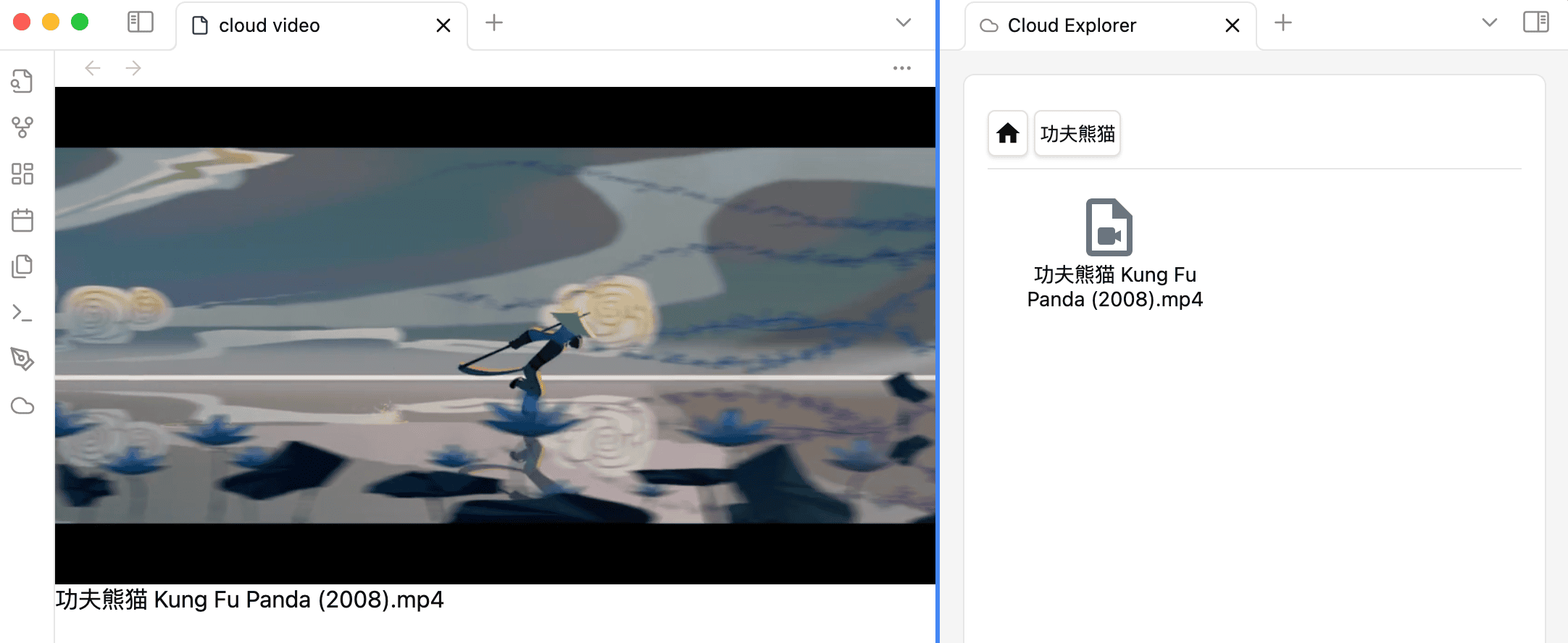Image resolution: width=1568 pixels, height=643 pixels.
Task: Expand tab list dropdown in left pane
Action: 903,22
